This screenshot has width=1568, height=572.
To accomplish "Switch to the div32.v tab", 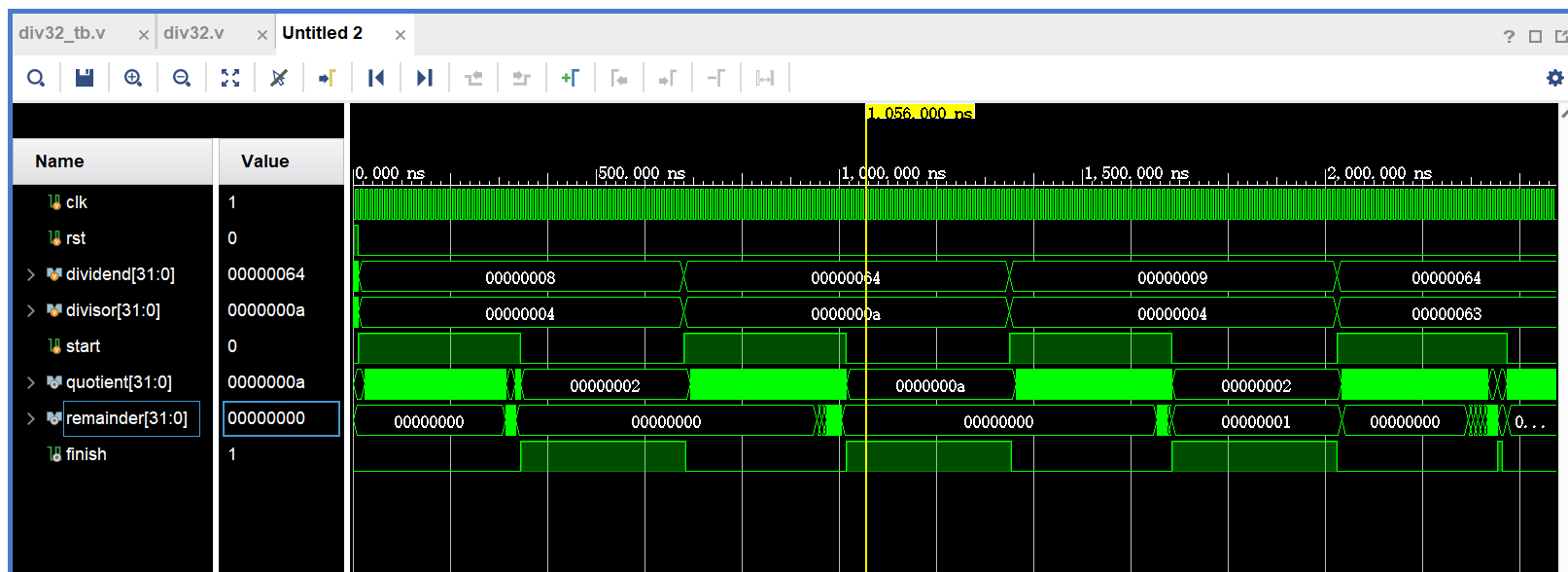I will (x=193, y=33).
